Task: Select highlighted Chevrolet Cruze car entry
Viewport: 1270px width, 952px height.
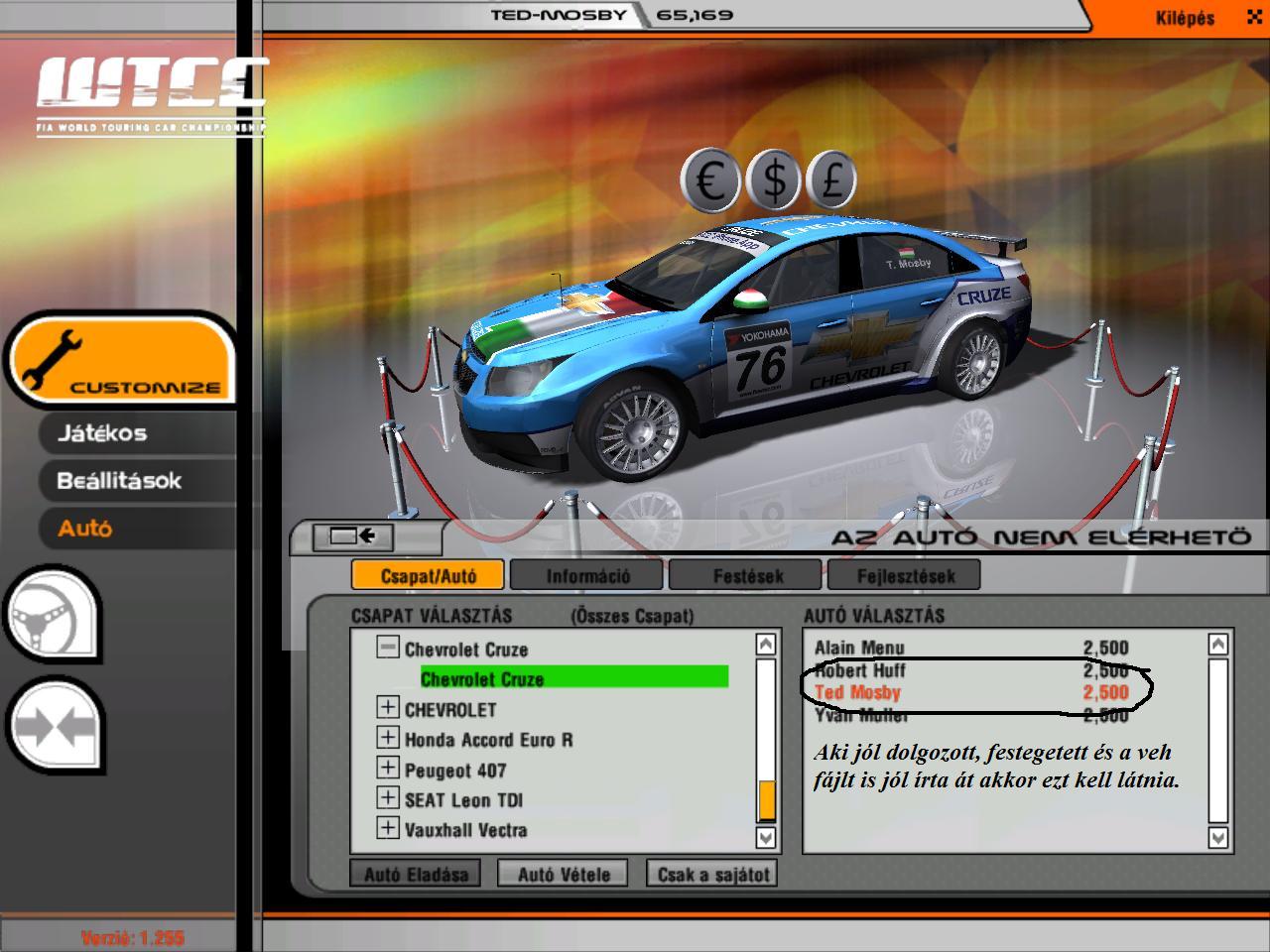Action: coord(573,678)
